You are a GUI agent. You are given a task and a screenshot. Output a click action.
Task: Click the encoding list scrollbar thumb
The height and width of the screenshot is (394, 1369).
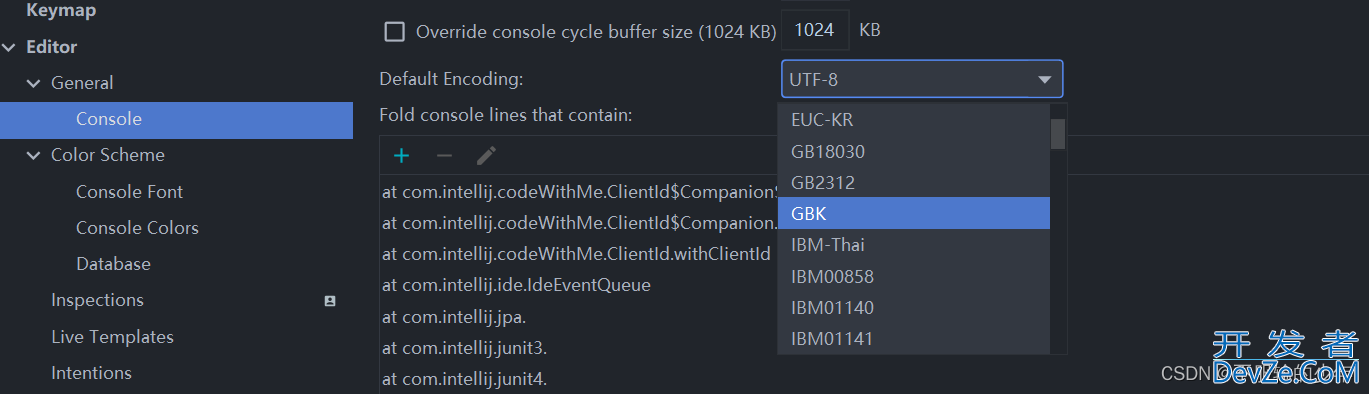1058,134
